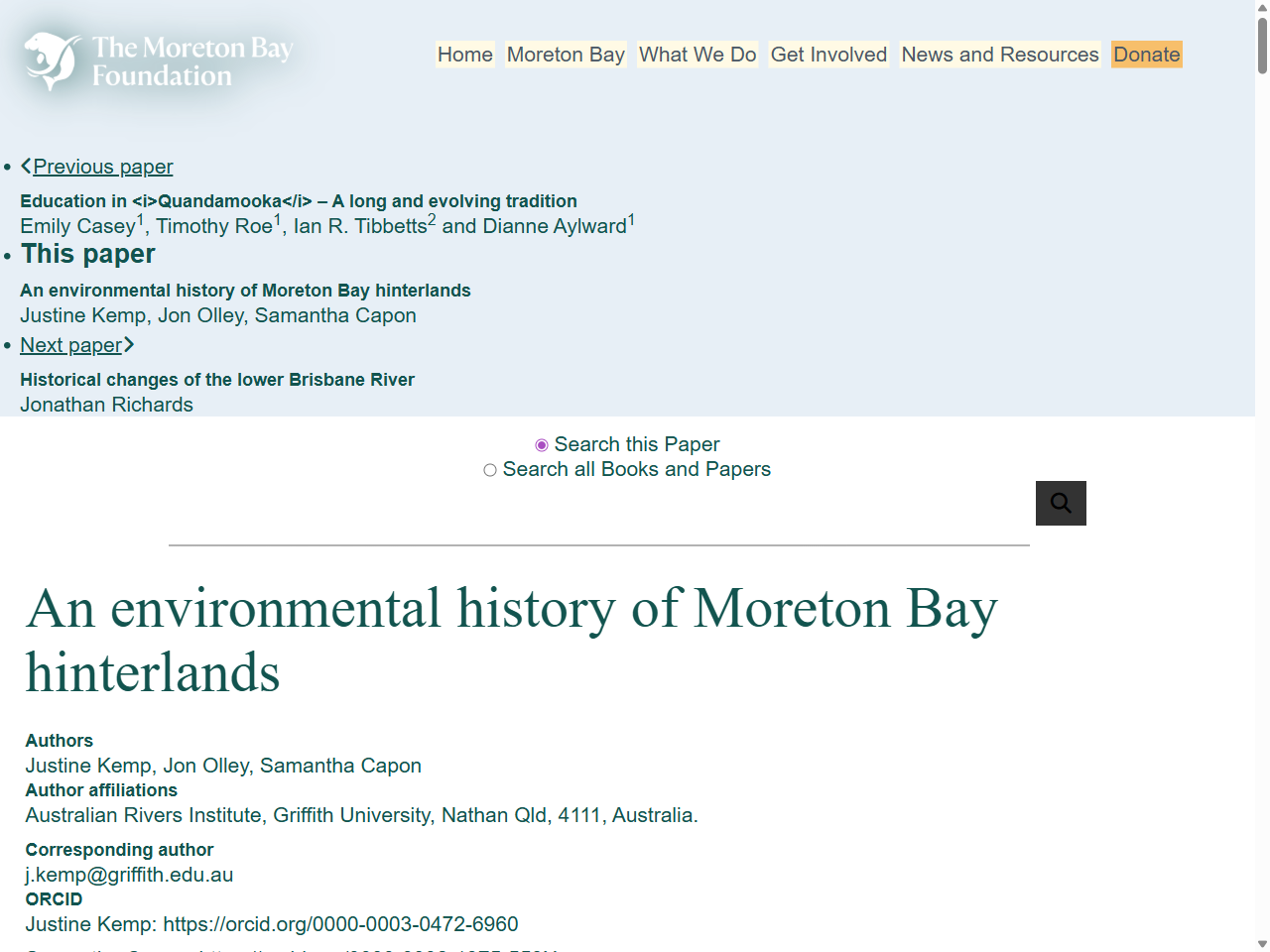1270x952 pixels.
Task: Click the scrollbar down arrow
Action: [1262, 944]
